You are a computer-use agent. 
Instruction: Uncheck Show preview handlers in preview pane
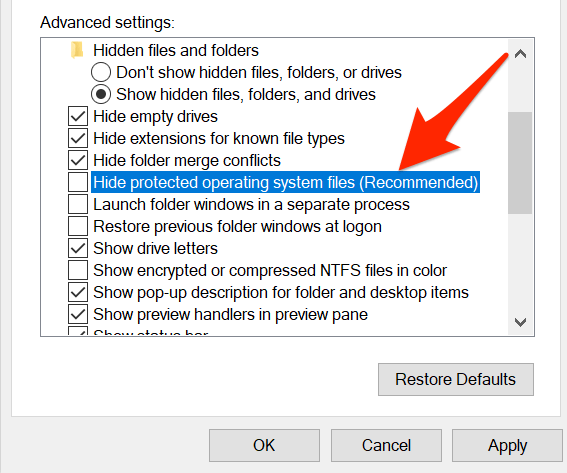[78, 314]
